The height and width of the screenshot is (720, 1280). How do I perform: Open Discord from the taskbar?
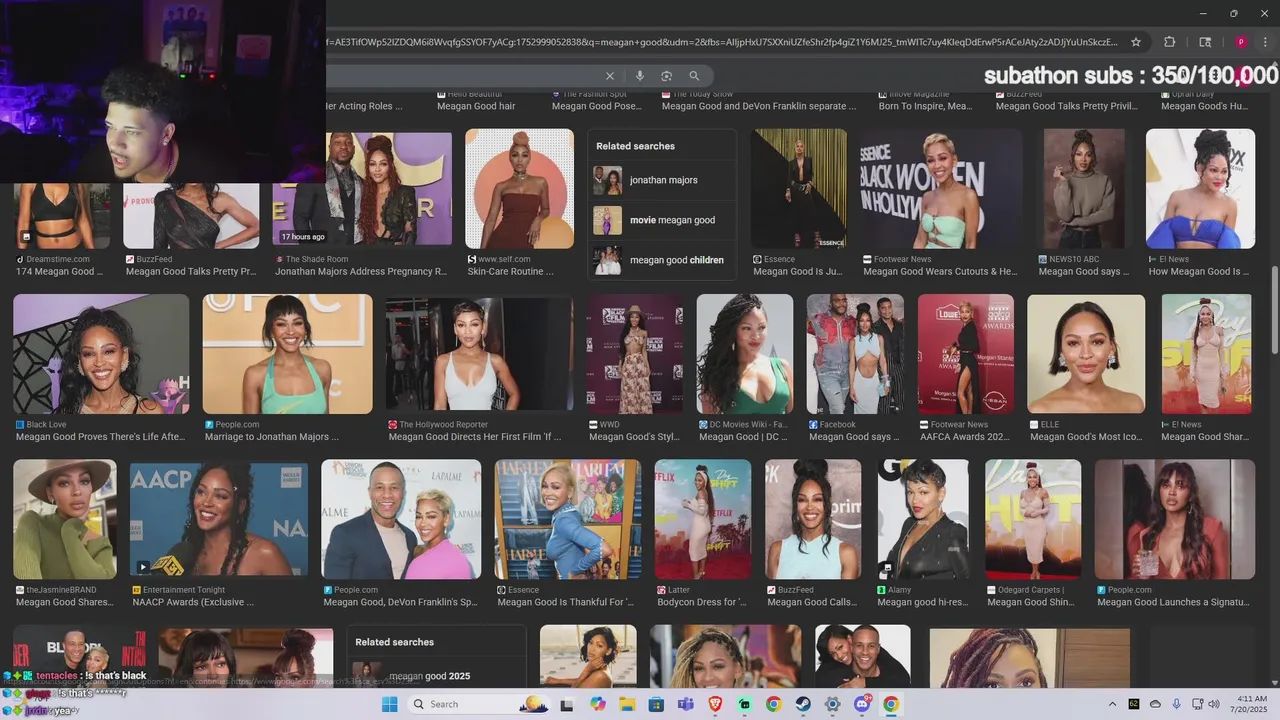(x=863, y=704)
